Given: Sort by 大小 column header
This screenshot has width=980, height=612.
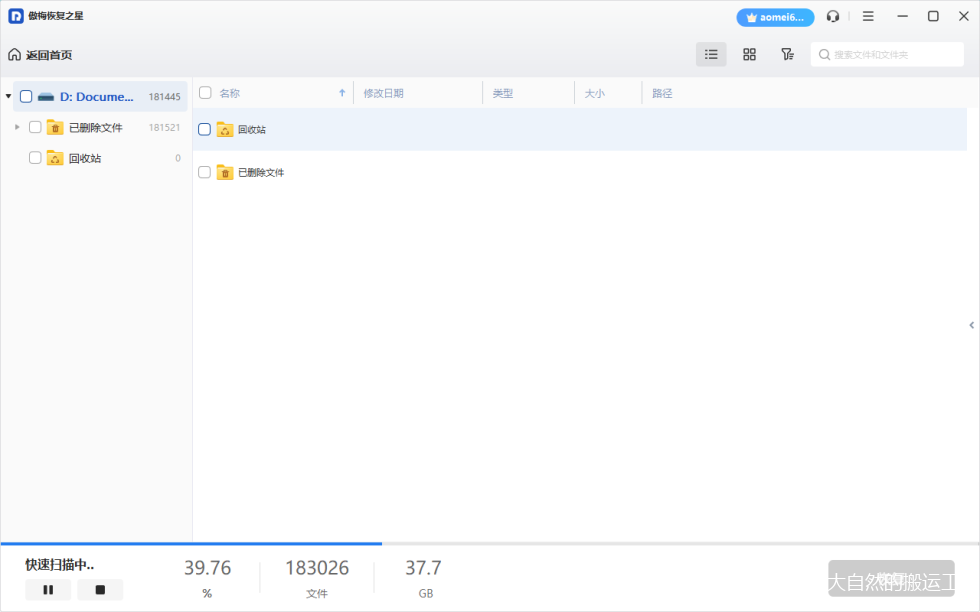Looking at the screenshot, I should [x=594, y=93].
